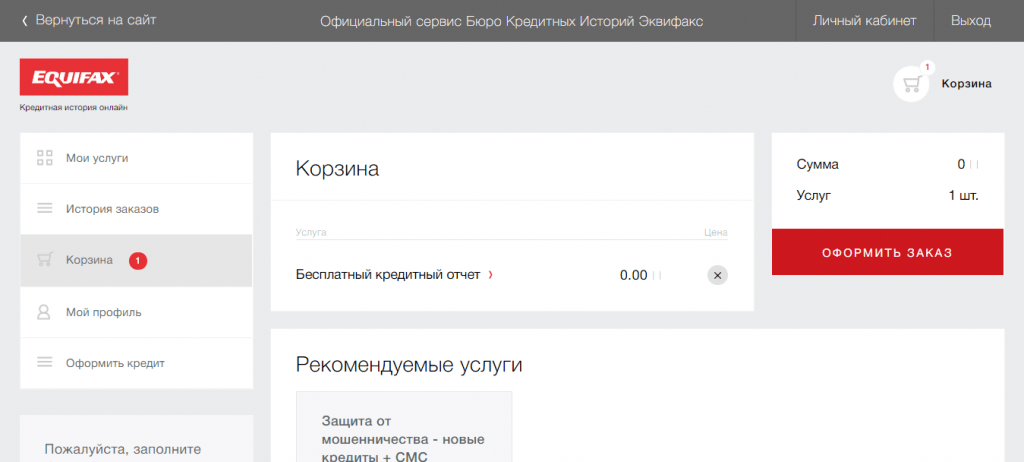1024x462 pixels.
Task: Click the cart icon in sidebar Корзина
Action: (44, 261)
